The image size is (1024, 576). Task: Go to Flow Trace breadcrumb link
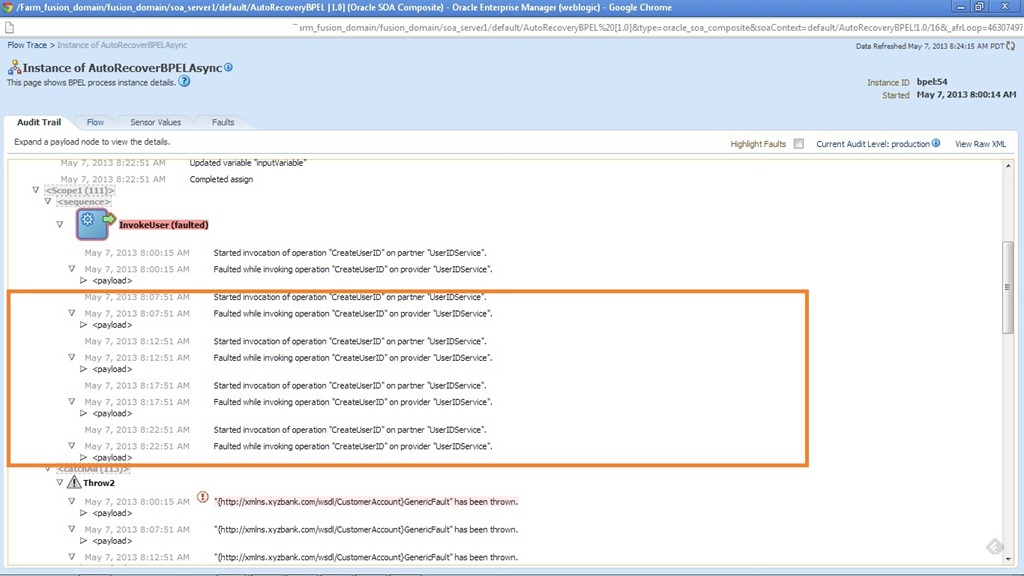pos(28,46)
